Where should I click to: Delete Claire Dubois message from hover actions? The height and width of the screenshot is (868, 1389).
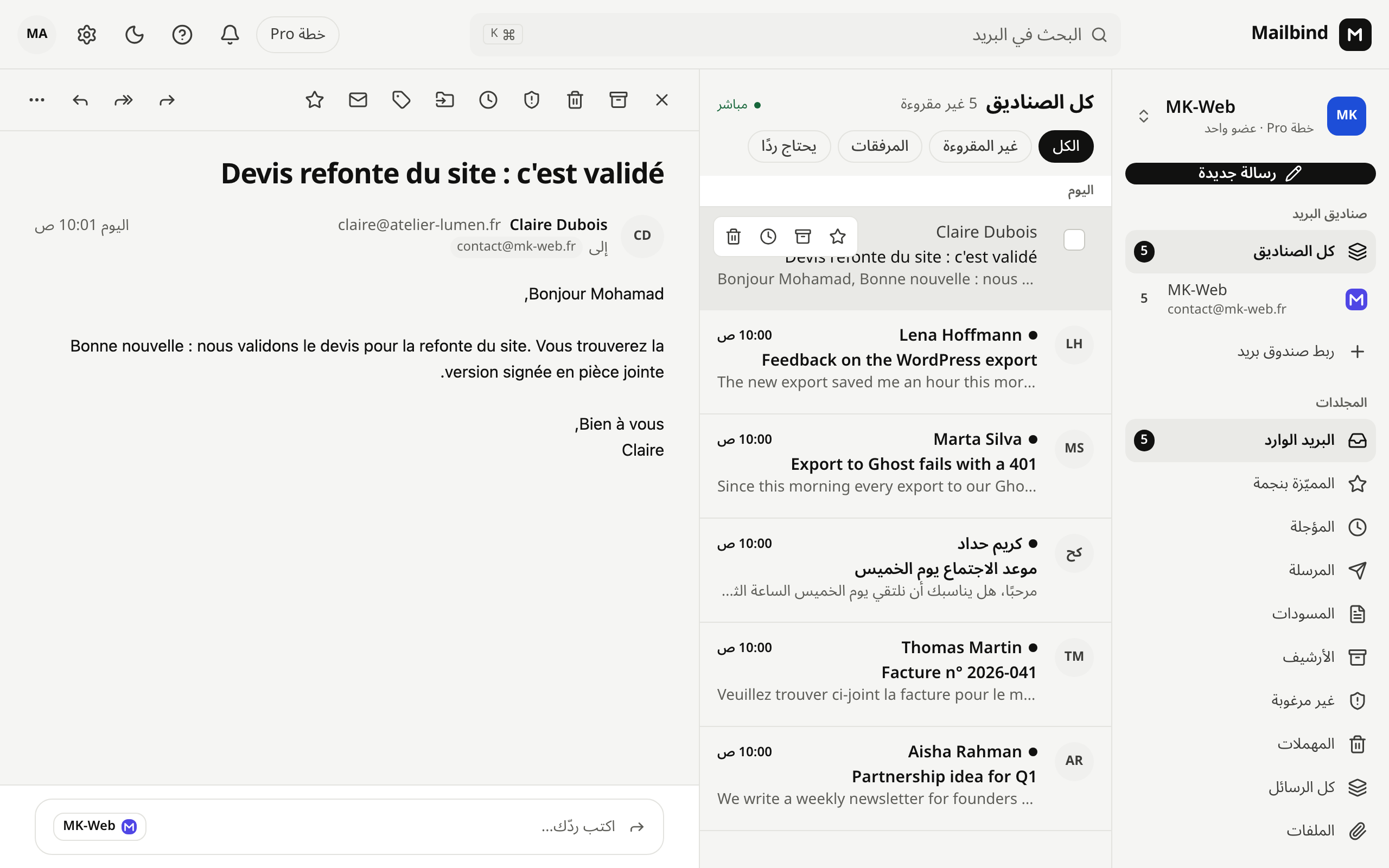point(733,237)
